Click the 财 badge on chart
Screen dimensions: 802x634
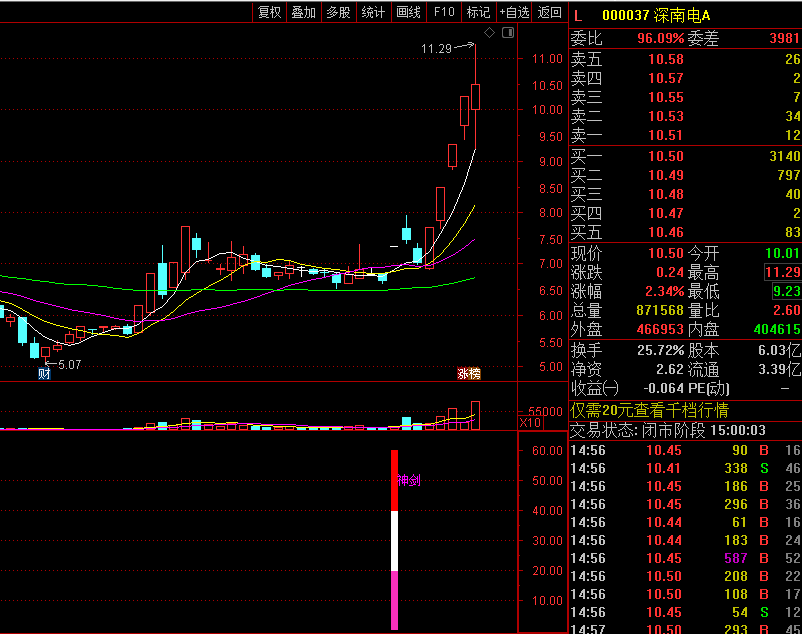point(44,374)
